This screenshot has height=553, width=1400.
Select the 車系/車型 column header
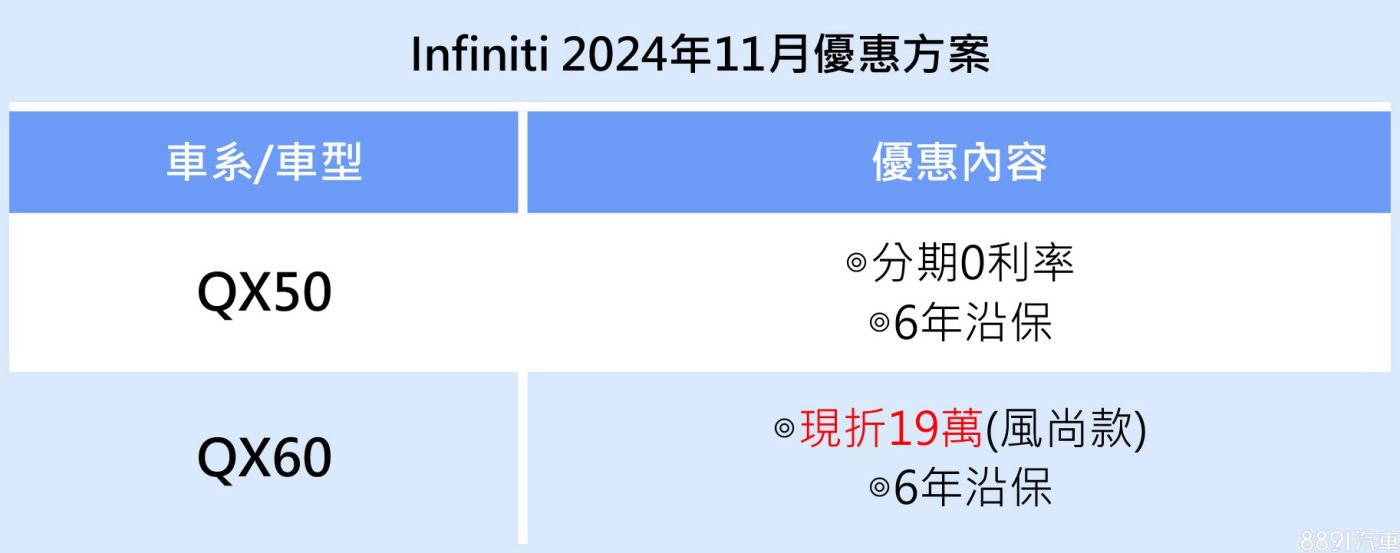[264, 162]
